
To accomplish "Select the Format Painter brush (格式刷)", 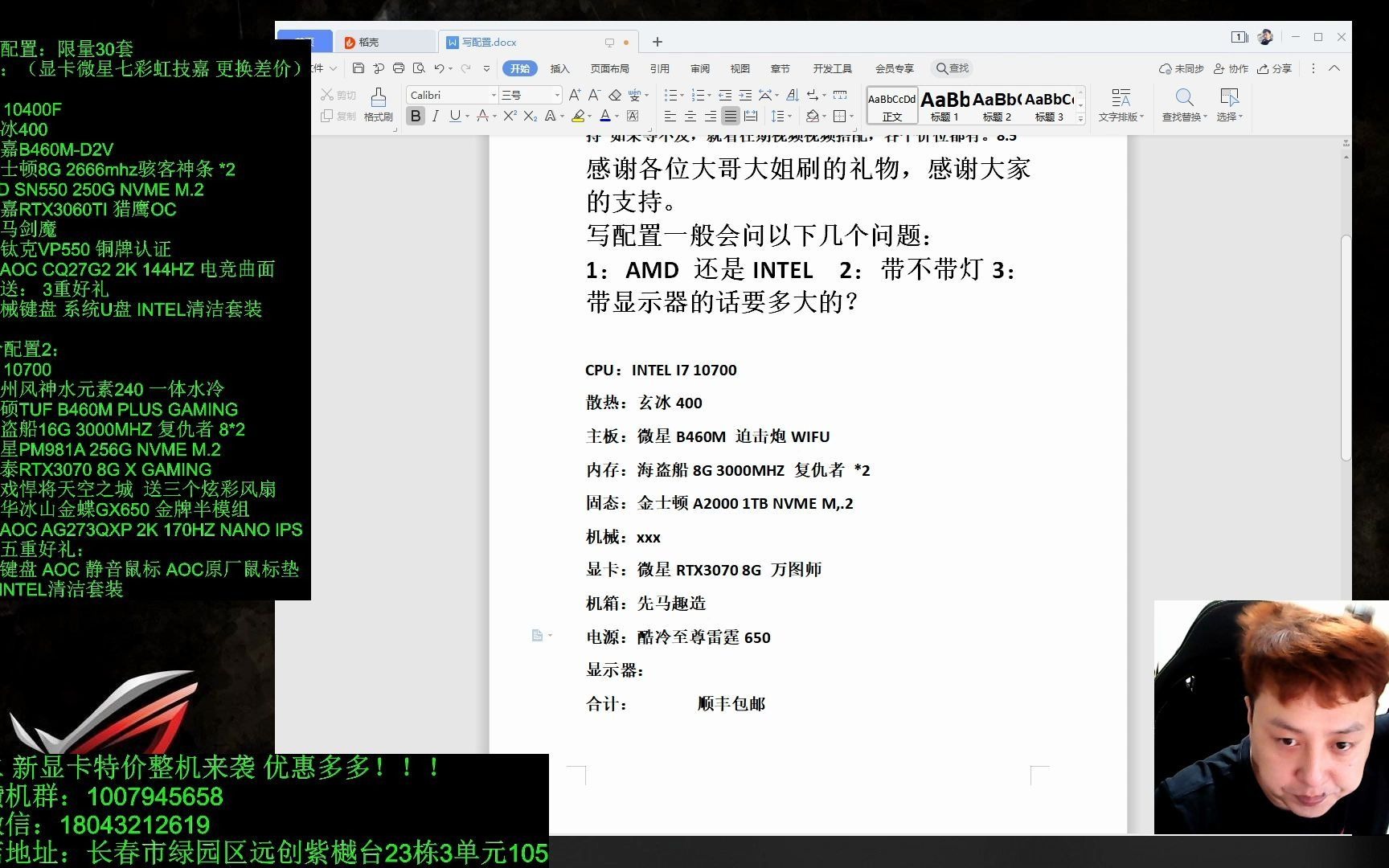I will (378, 104).
